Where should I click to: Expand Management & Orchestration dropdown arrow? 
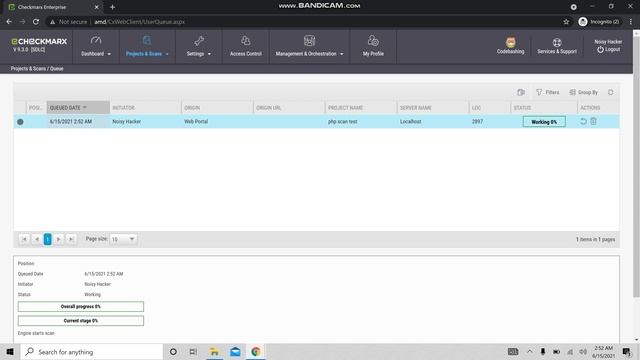pos(342,54)
